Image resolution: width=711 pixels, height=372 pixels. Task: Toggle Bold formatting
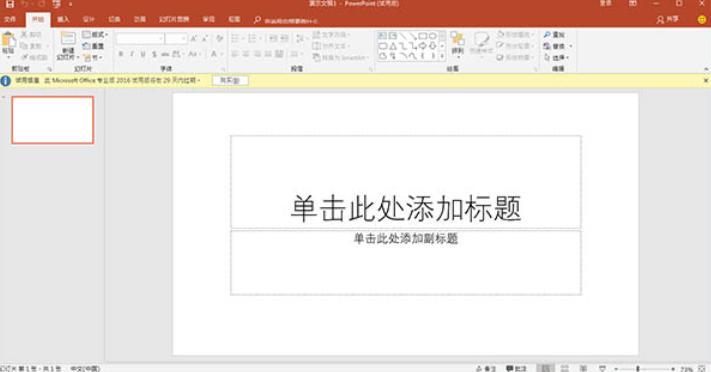121,54
